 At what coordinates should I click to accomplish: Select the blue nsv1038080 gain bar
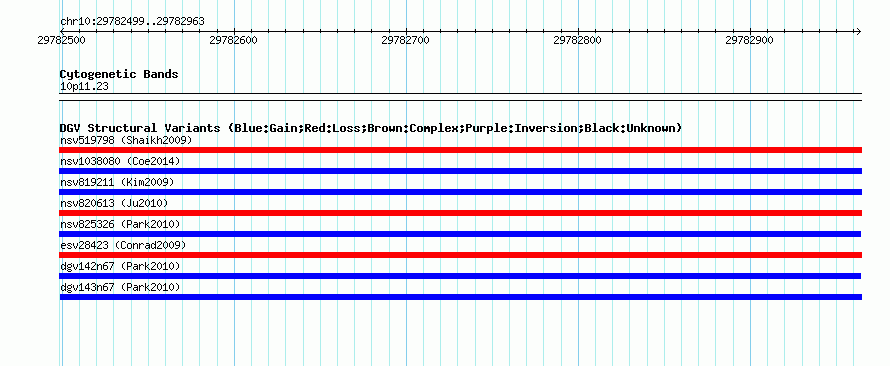point(460,171)
